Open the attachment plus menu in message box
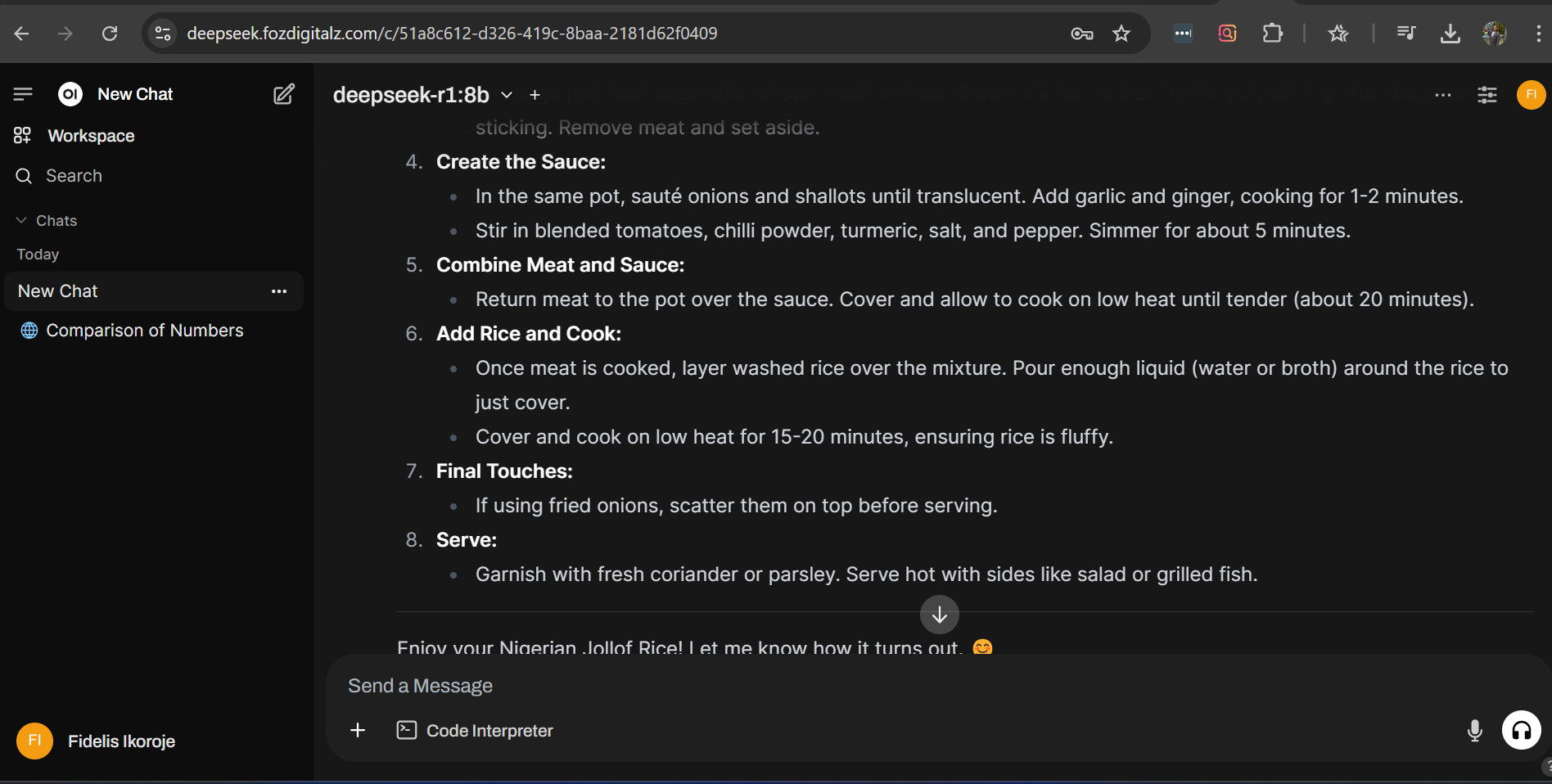Image resolution: width=1552 pixels, height=784 pixels. tap(358, 730)
